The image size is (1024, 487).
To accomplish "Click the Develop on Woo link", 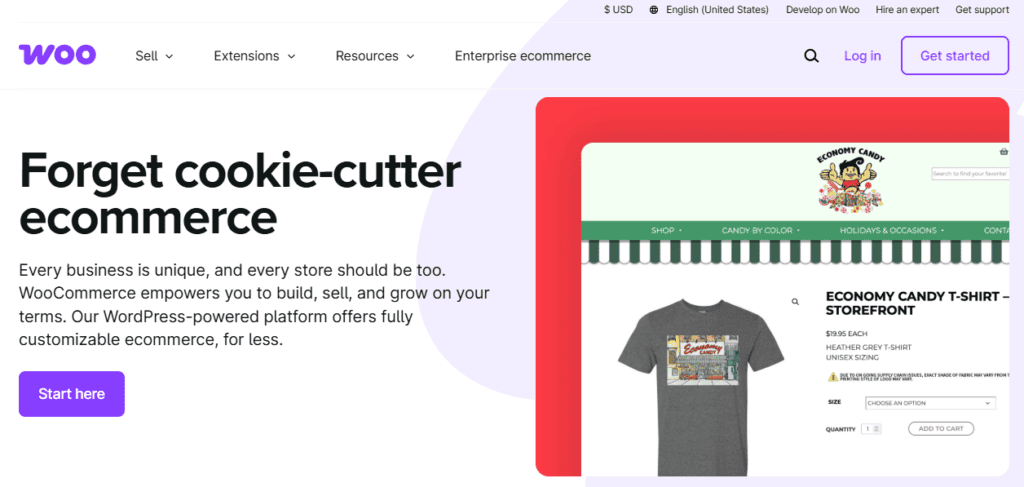I will [822, 10].
